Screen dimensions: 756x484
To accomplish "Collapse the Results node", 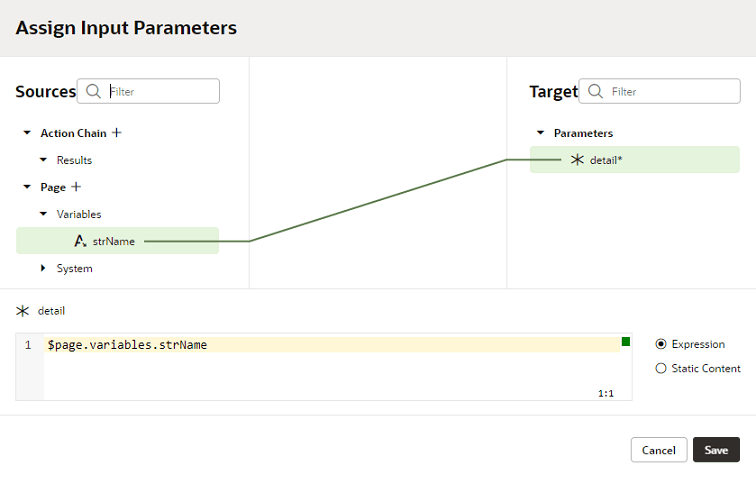I will [43, 160].
